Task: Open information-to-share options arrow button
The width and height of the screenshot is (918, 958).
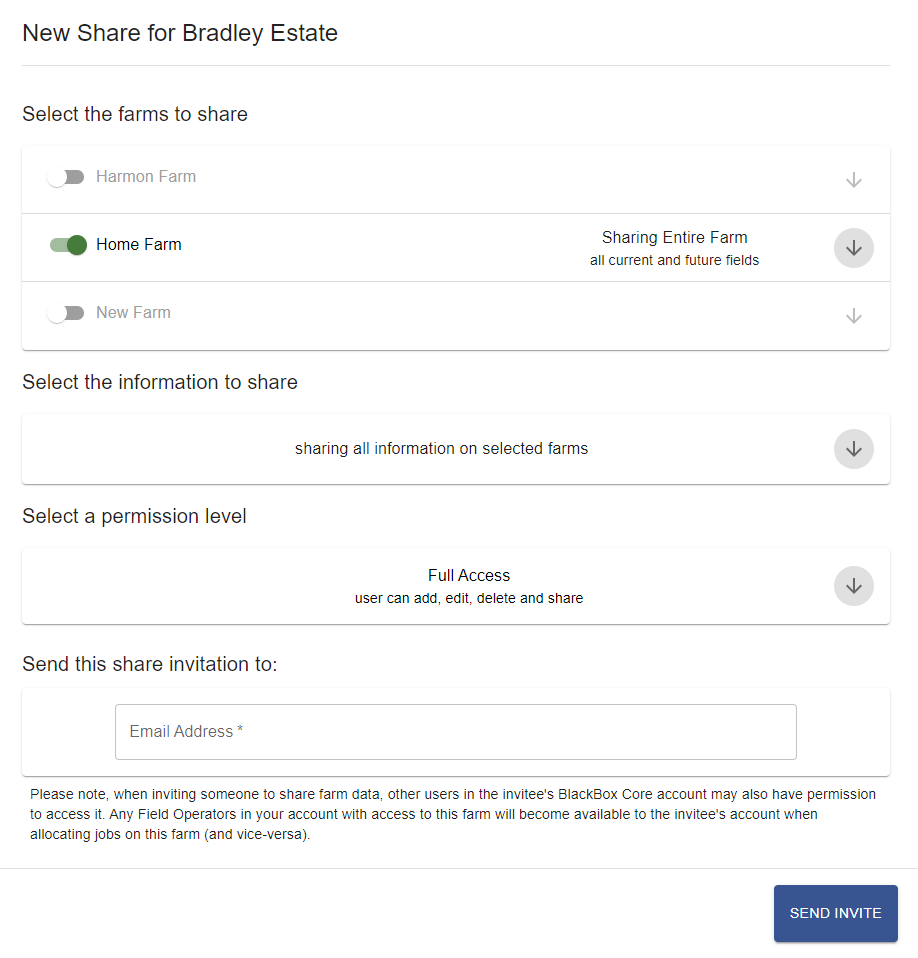Action: pos(853,449)
